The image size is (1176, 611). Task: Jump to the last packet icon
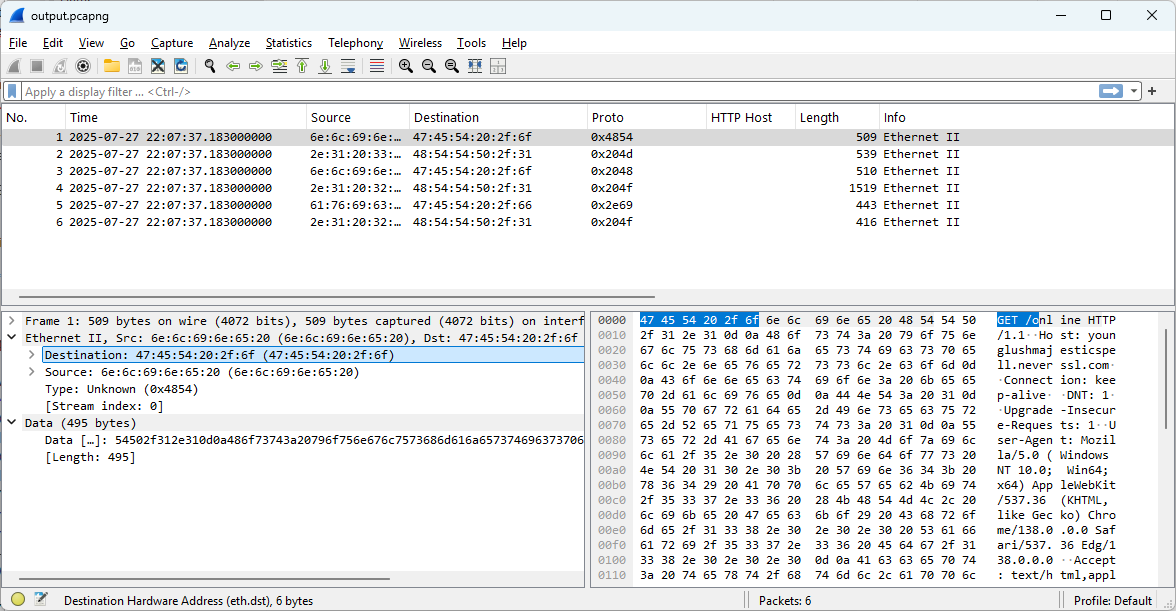[325, 66]
